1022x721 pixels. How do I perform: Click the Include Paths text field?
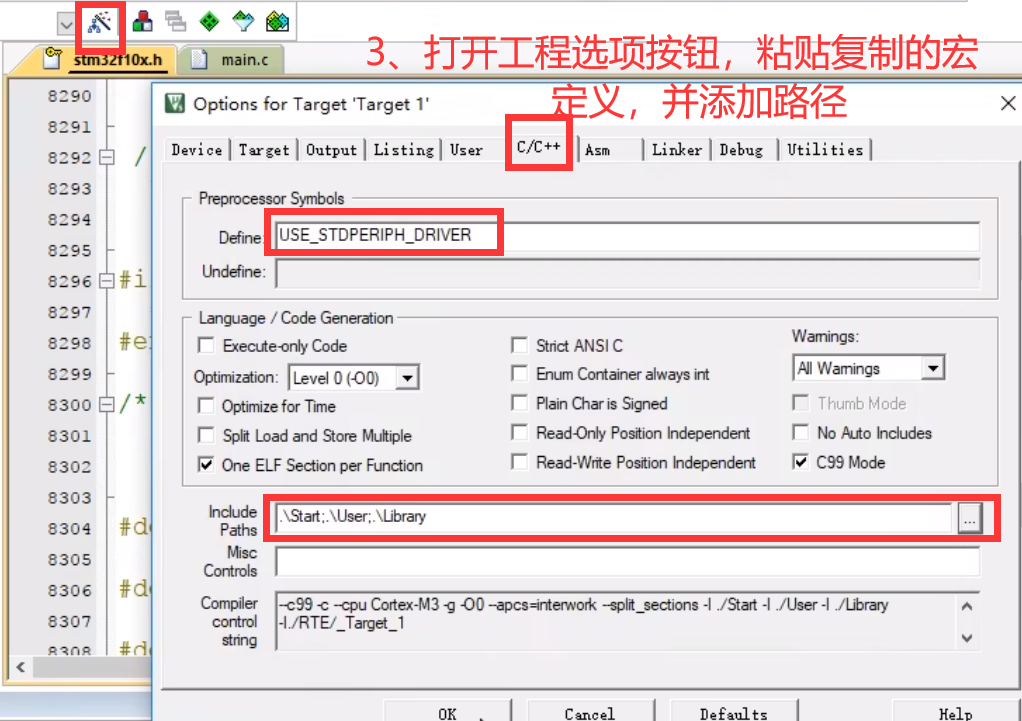(x=613, y=517)
